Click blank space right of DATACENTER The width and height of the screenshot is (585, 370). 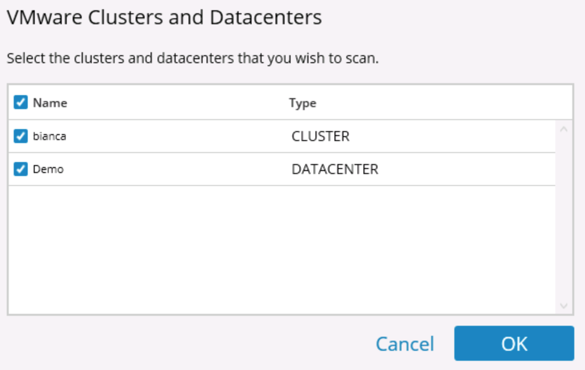[x=466, y=169]
